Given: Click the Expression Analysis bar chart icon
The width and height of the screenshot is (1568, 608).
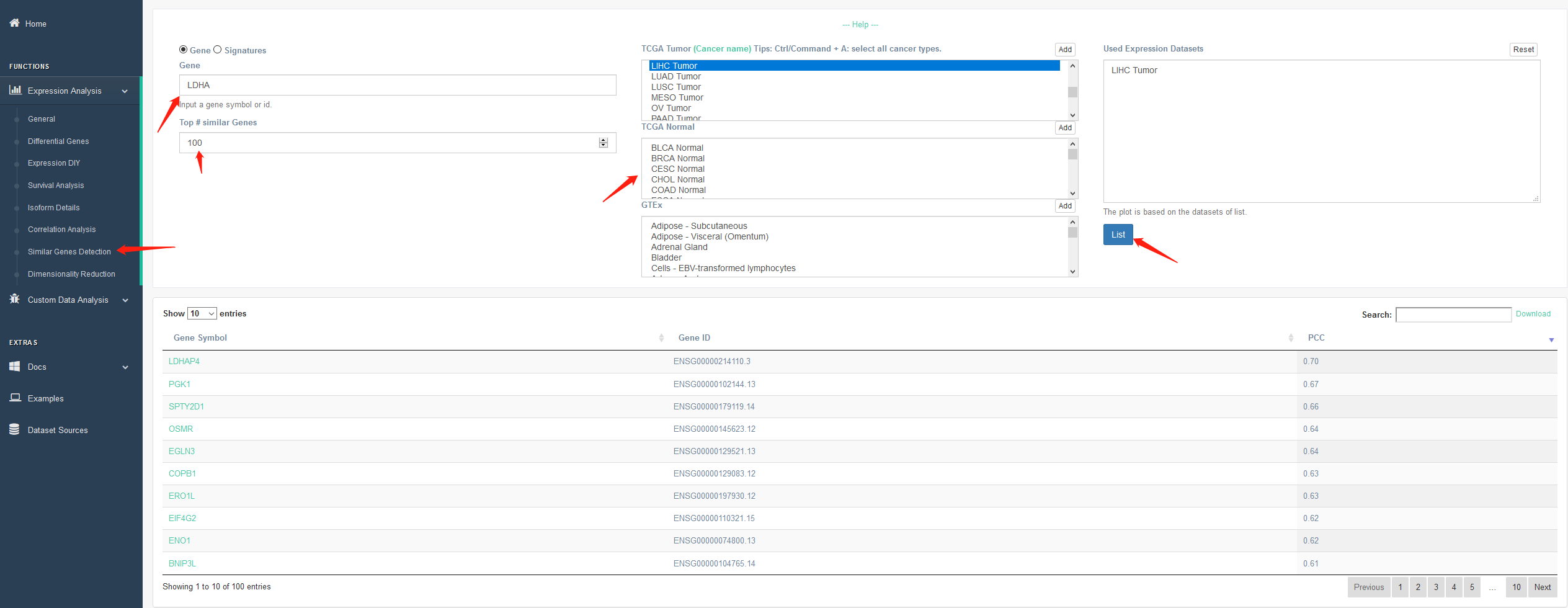Looking at the screenshot, I should click(15, 90).
